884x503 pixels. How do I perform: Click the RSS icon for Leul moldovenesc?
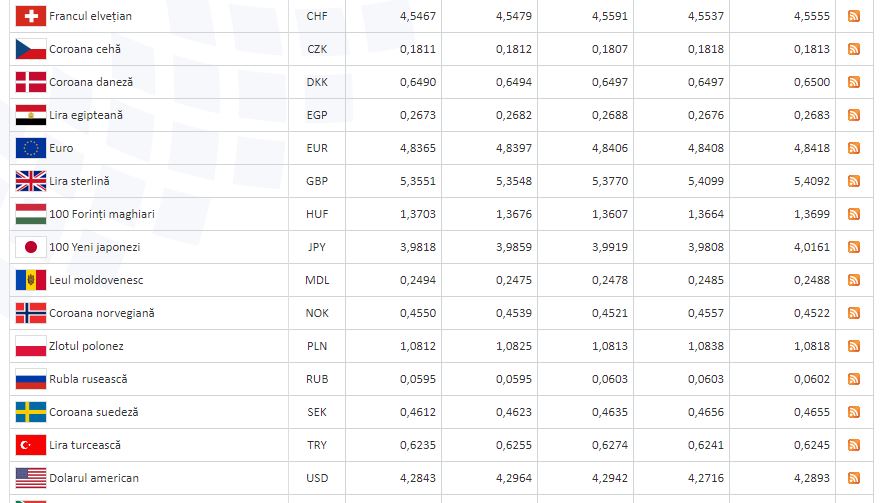click(x=854, y=280)
